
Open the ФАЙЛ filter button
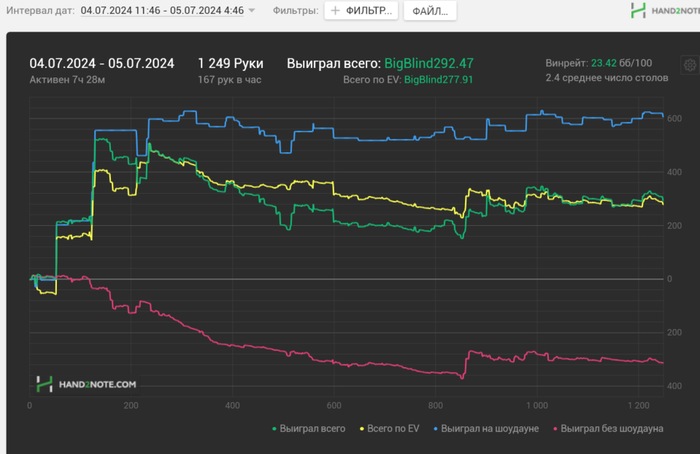430,11
